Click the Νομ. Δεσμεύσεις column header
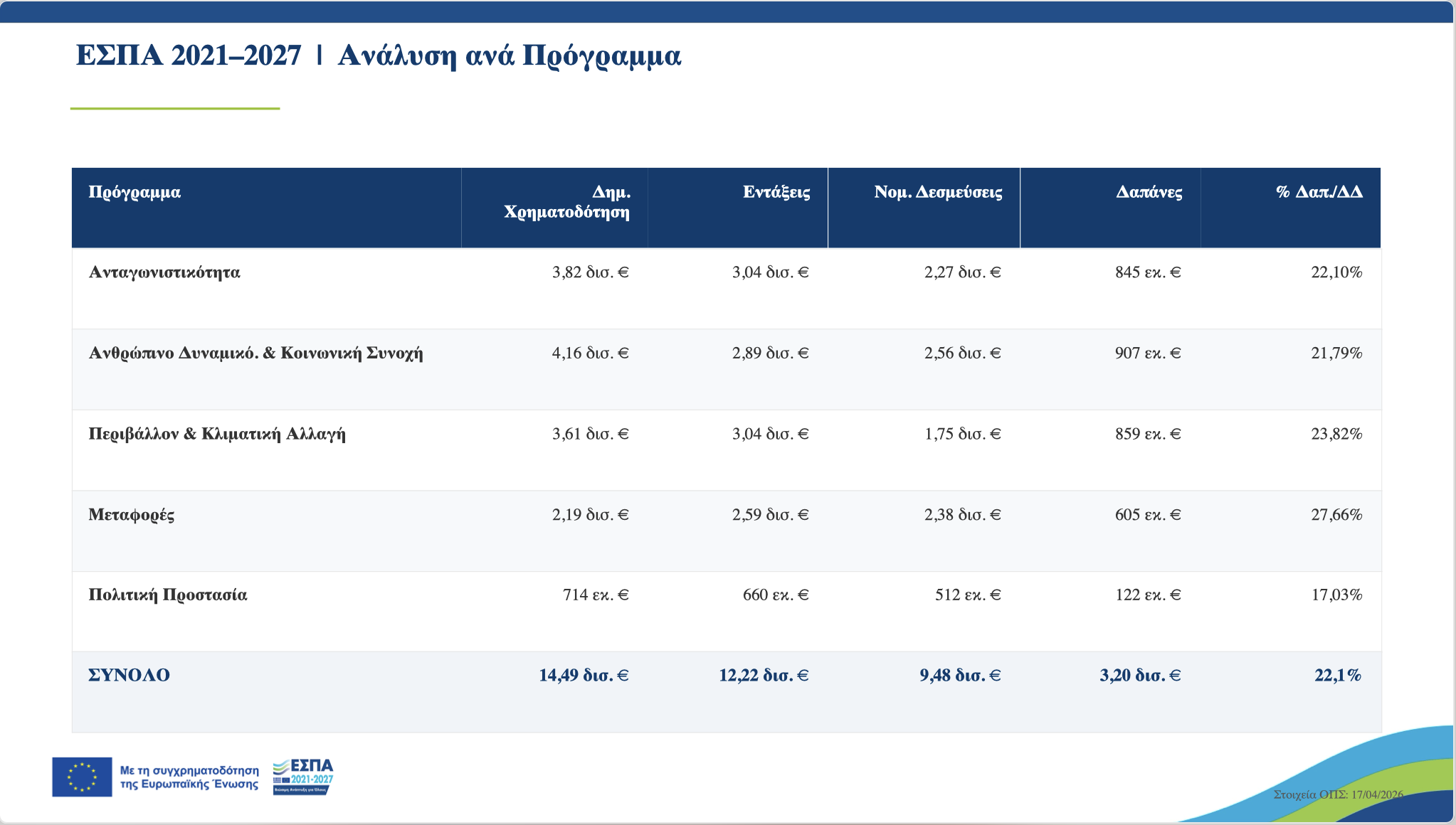 [938, 192]
